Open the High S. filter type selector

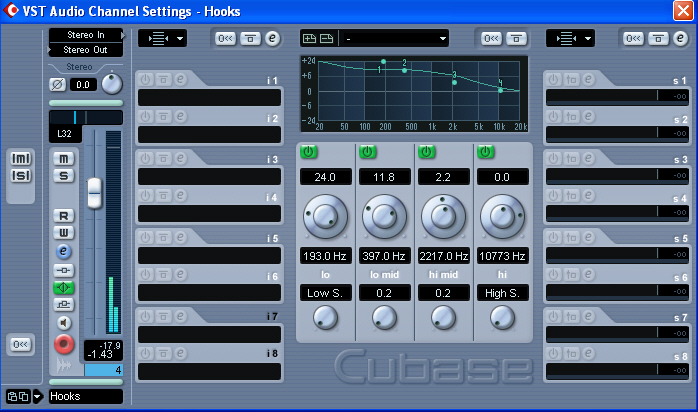point(503,293)
